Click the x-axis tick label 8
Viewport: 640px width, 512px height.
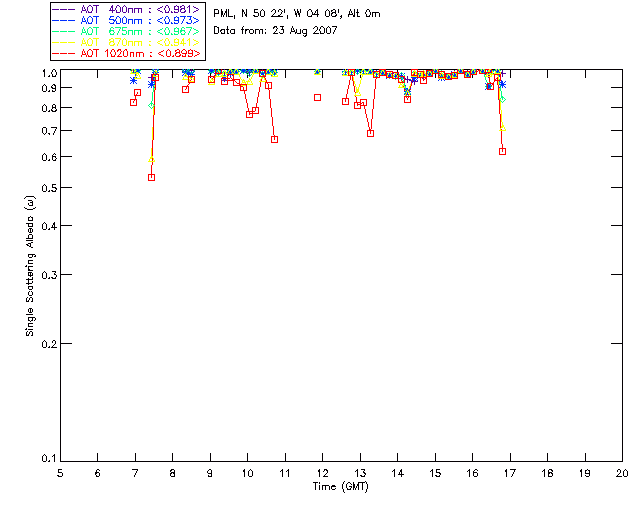(x=173, y=473)
